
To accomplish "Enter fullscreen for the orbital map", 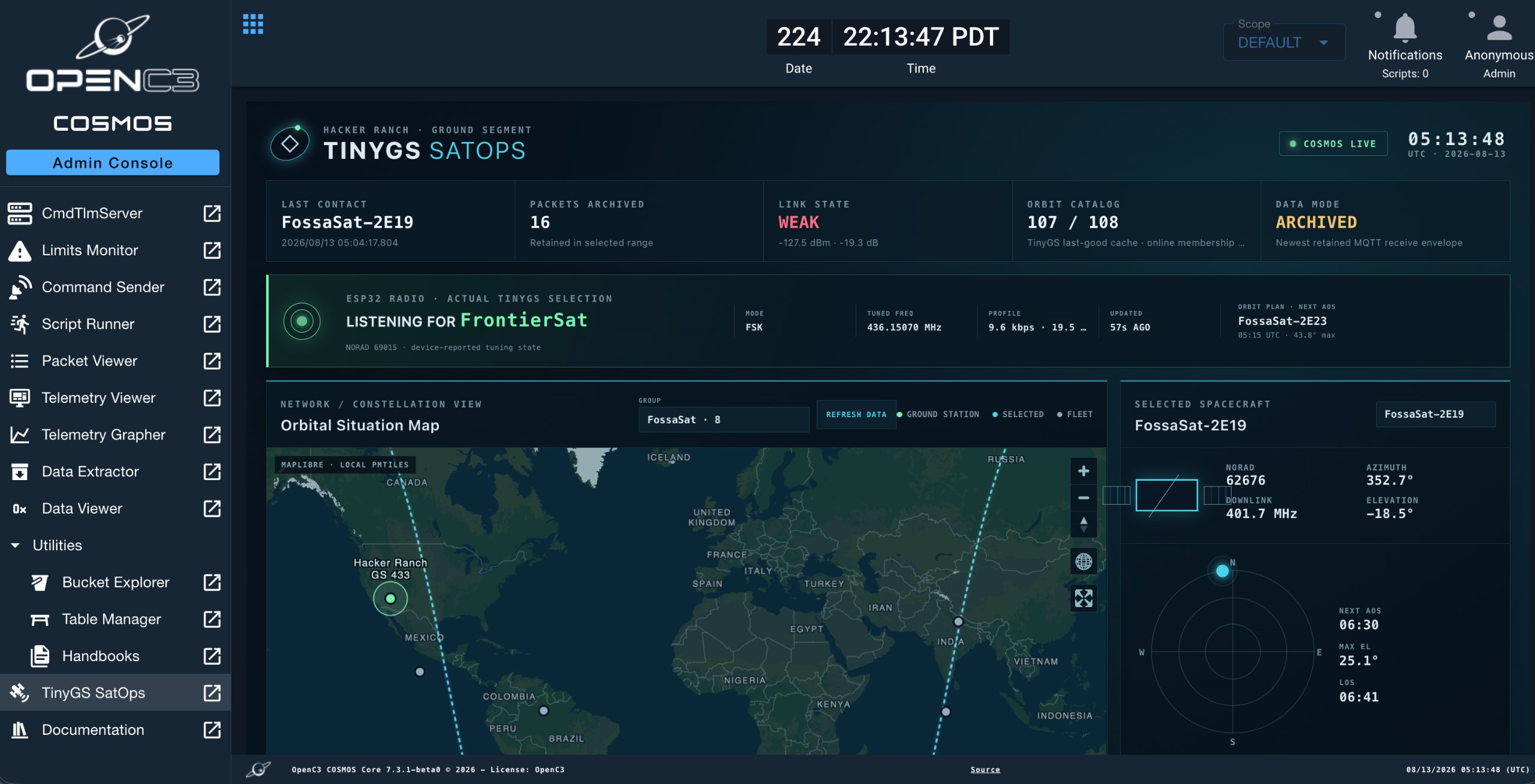I will (x=1083, y=598).
